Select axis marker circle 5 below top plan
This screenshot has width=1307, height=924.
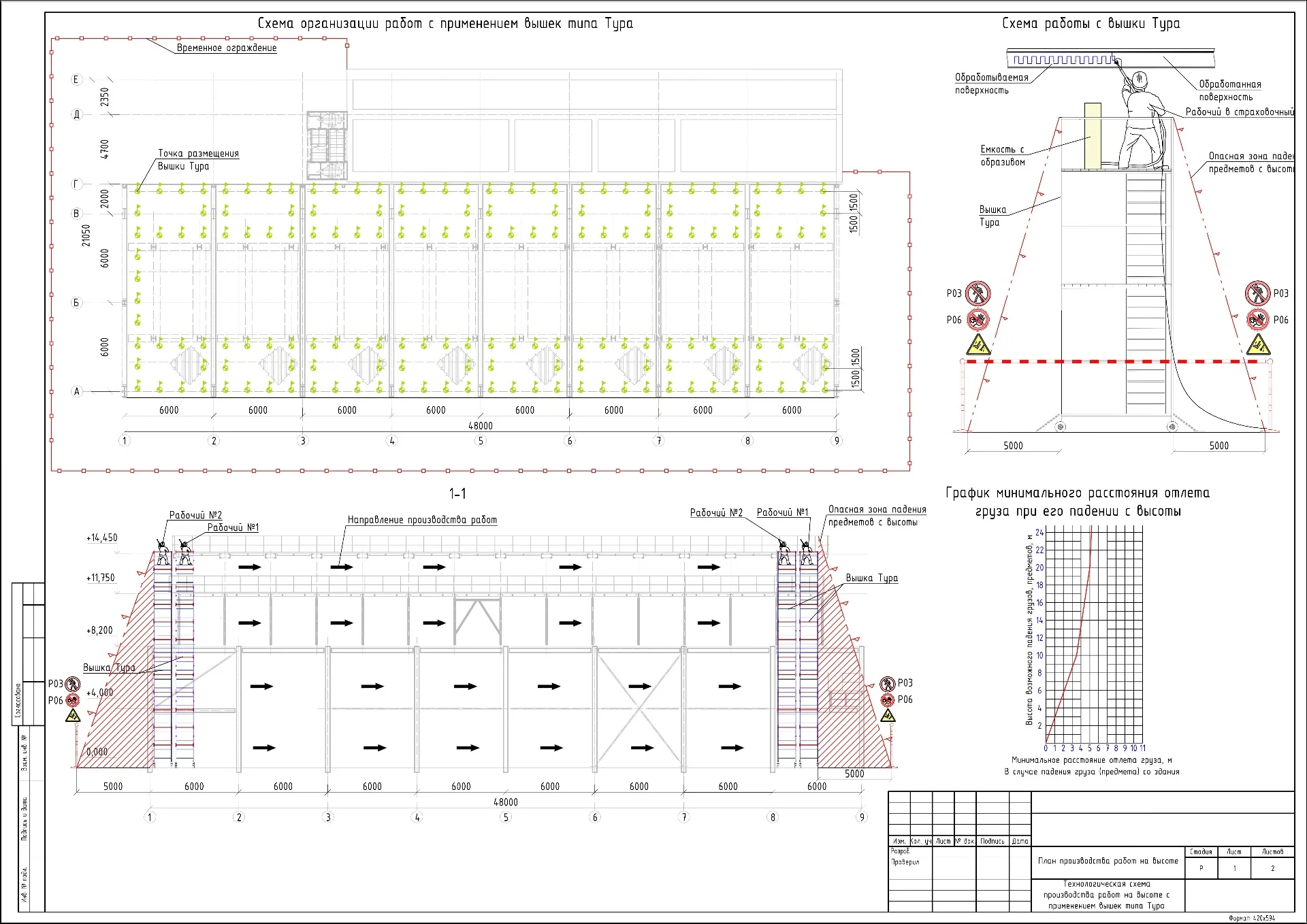tap(481, 441)
